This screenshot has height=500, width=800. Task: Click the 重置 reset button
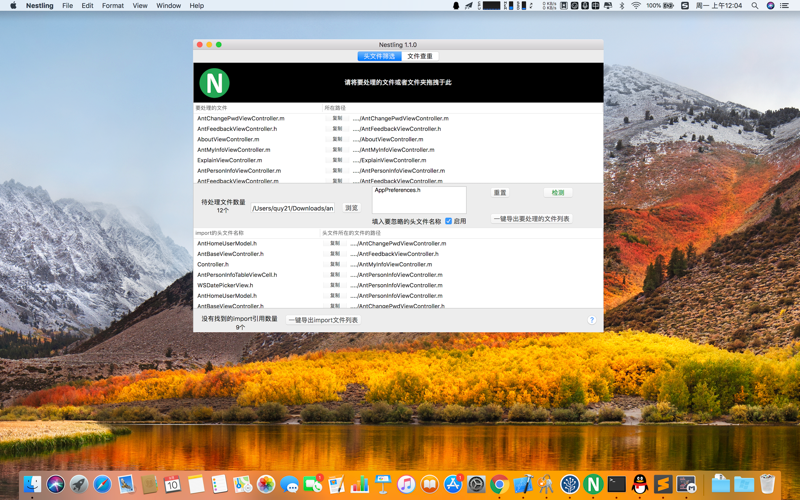[500, 192]
